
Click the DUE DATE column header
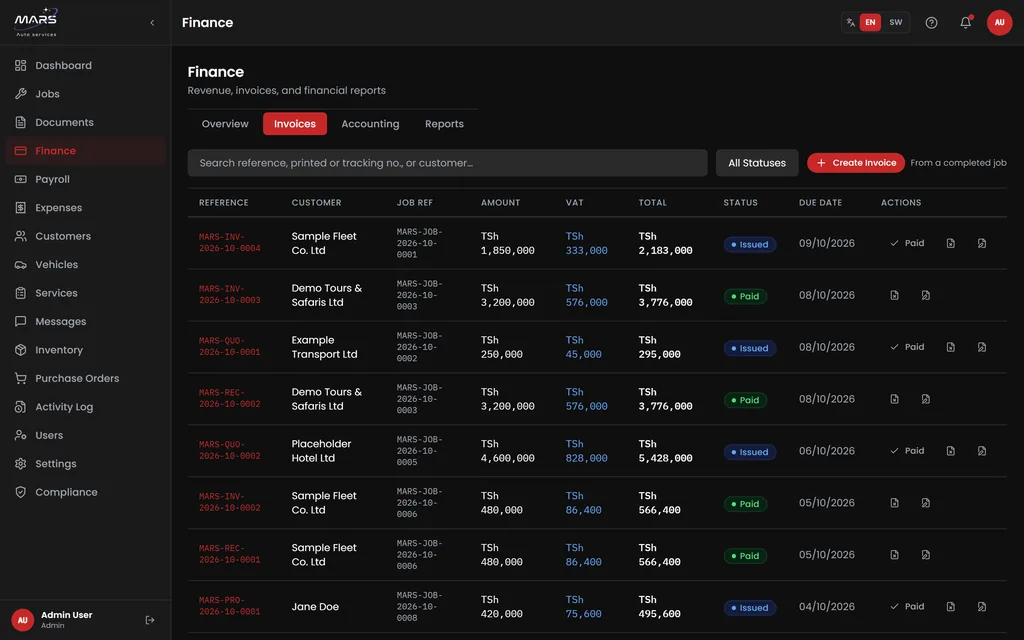[x=820, y=202]
